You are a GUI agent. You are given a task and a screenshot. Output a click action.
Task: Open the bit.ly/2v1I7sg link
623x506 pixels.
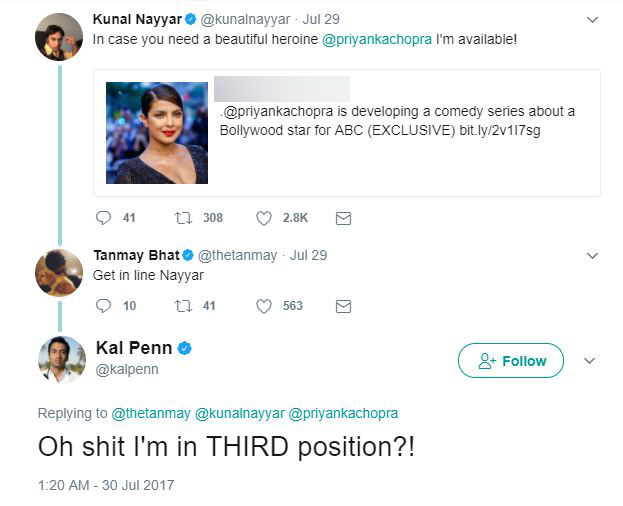[x=500, y=131]
